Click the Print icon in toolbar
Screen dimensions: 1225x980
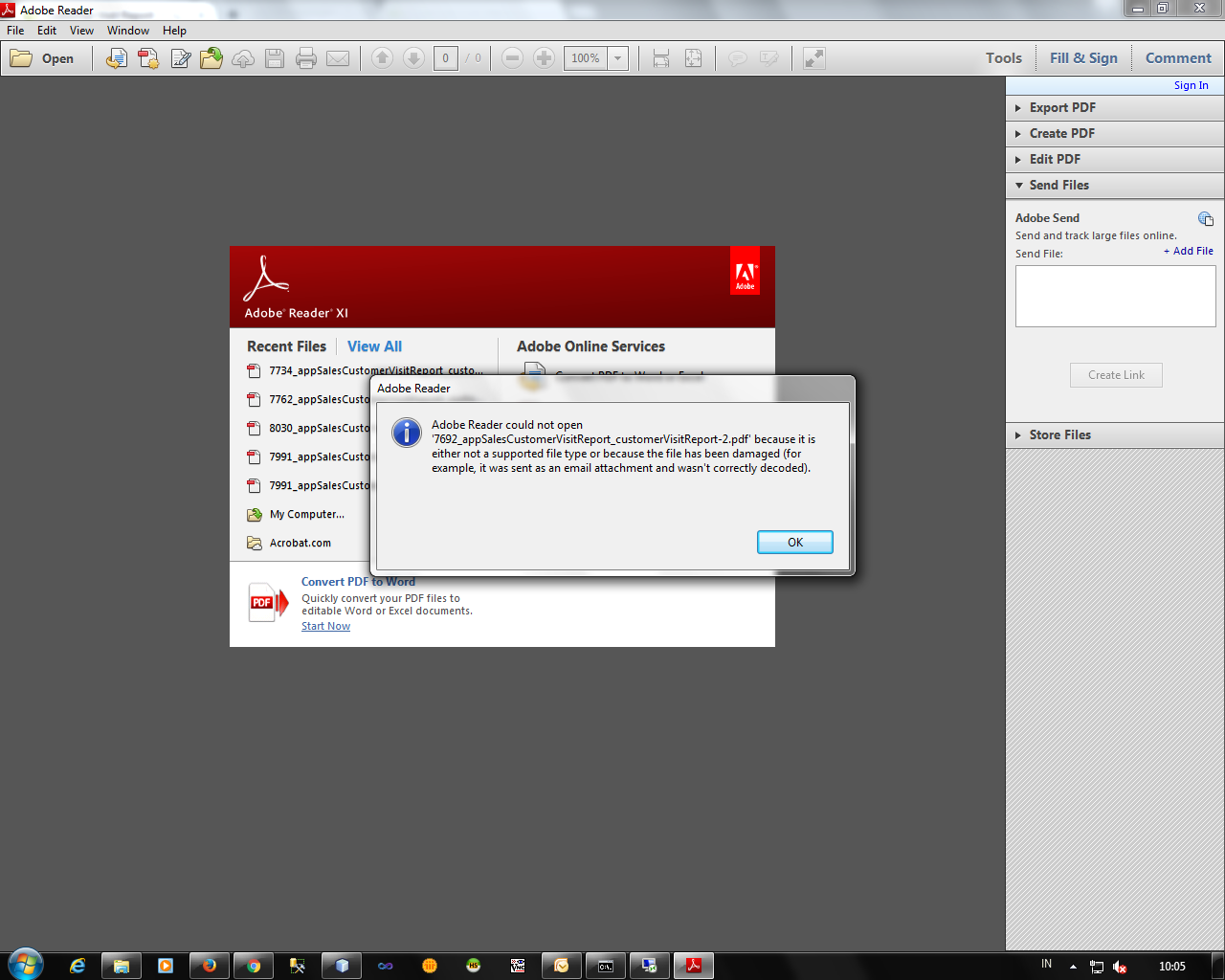pos(306,58)
